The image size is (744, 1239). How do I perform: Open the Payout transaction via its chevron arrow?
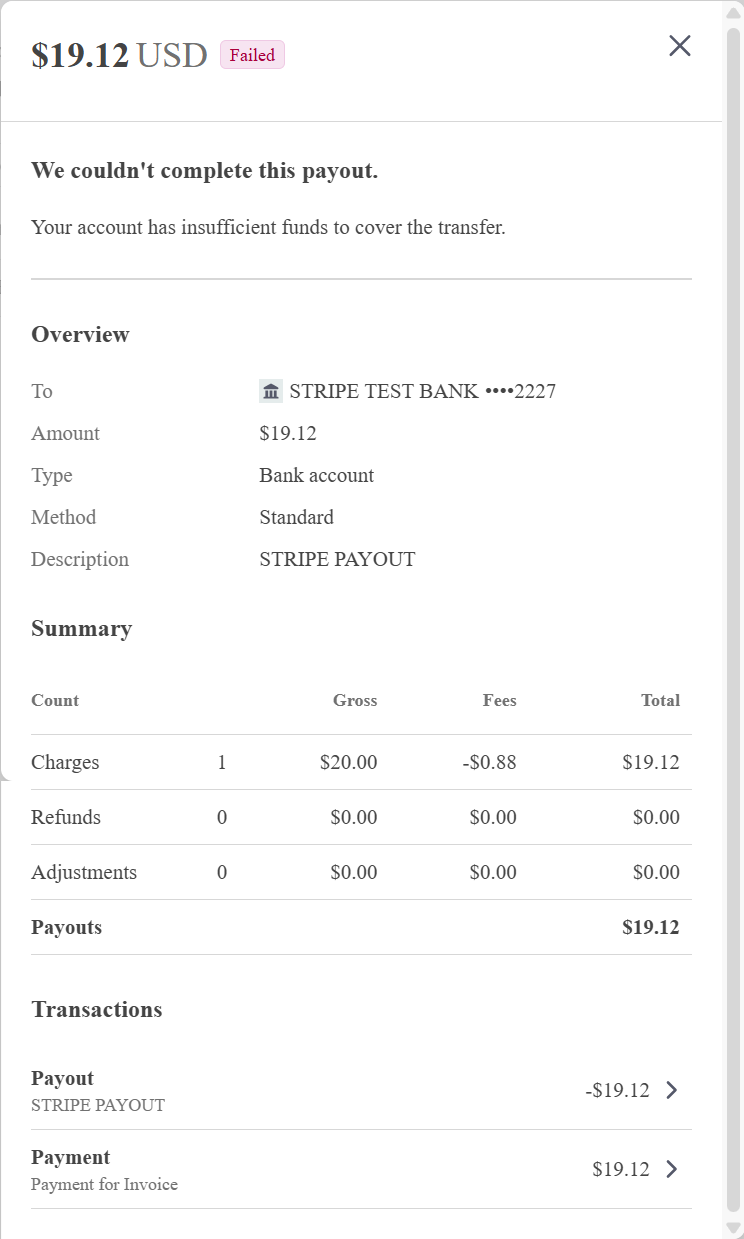pos(672,1090)
